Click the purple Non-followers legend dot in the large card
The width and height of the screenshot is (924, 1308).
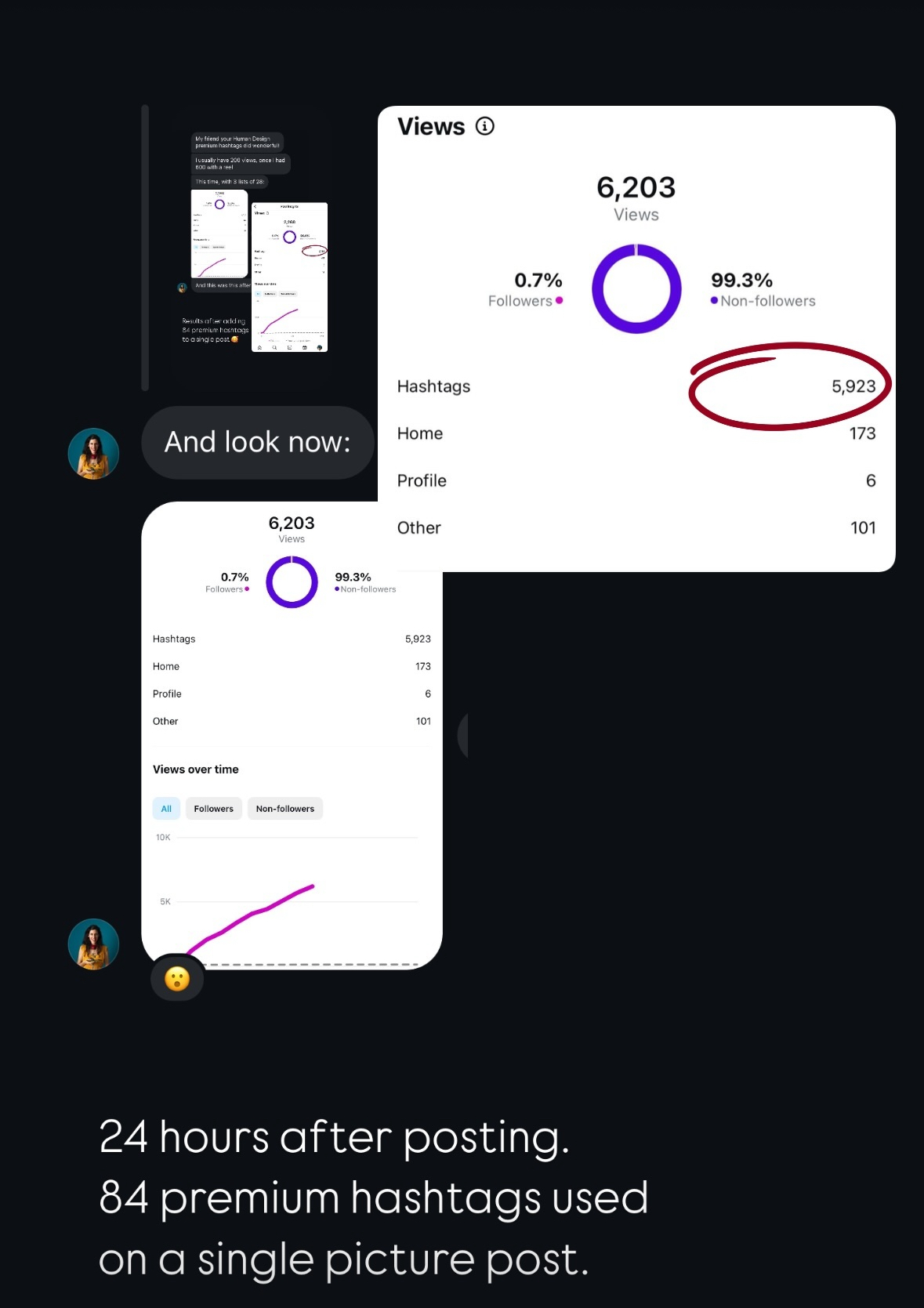click(x=714, y=300)
